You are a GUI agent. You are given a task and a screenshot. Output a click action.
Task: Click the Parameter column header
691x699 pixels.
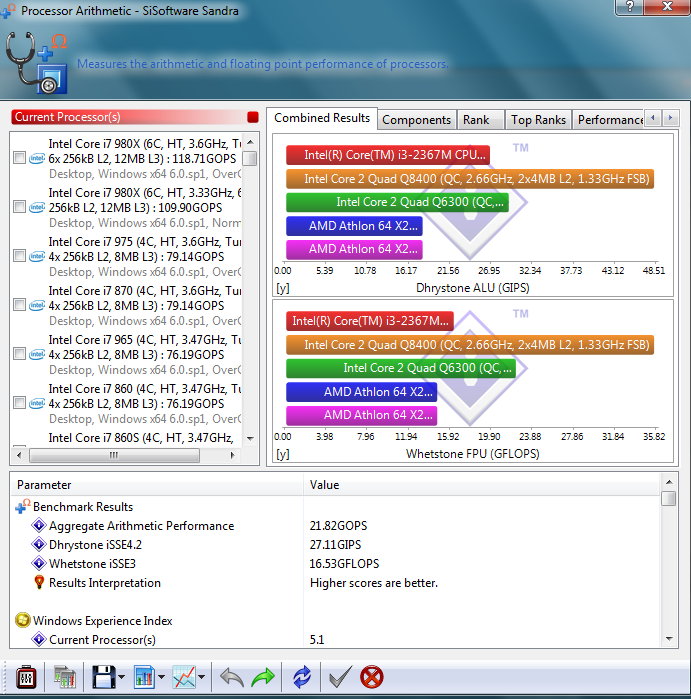click(157, 485)
